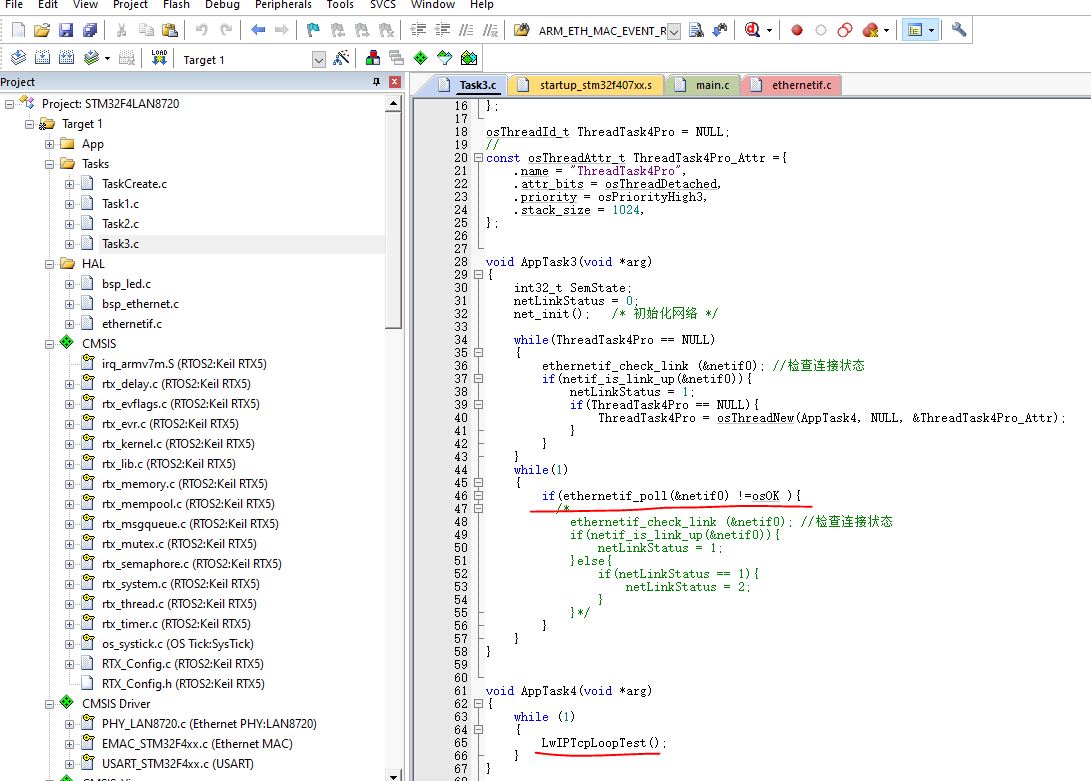This screenshot has height=781, width=1091.
Task: Select bsp_led.c in the HAL folder
Action: point(127,284)
